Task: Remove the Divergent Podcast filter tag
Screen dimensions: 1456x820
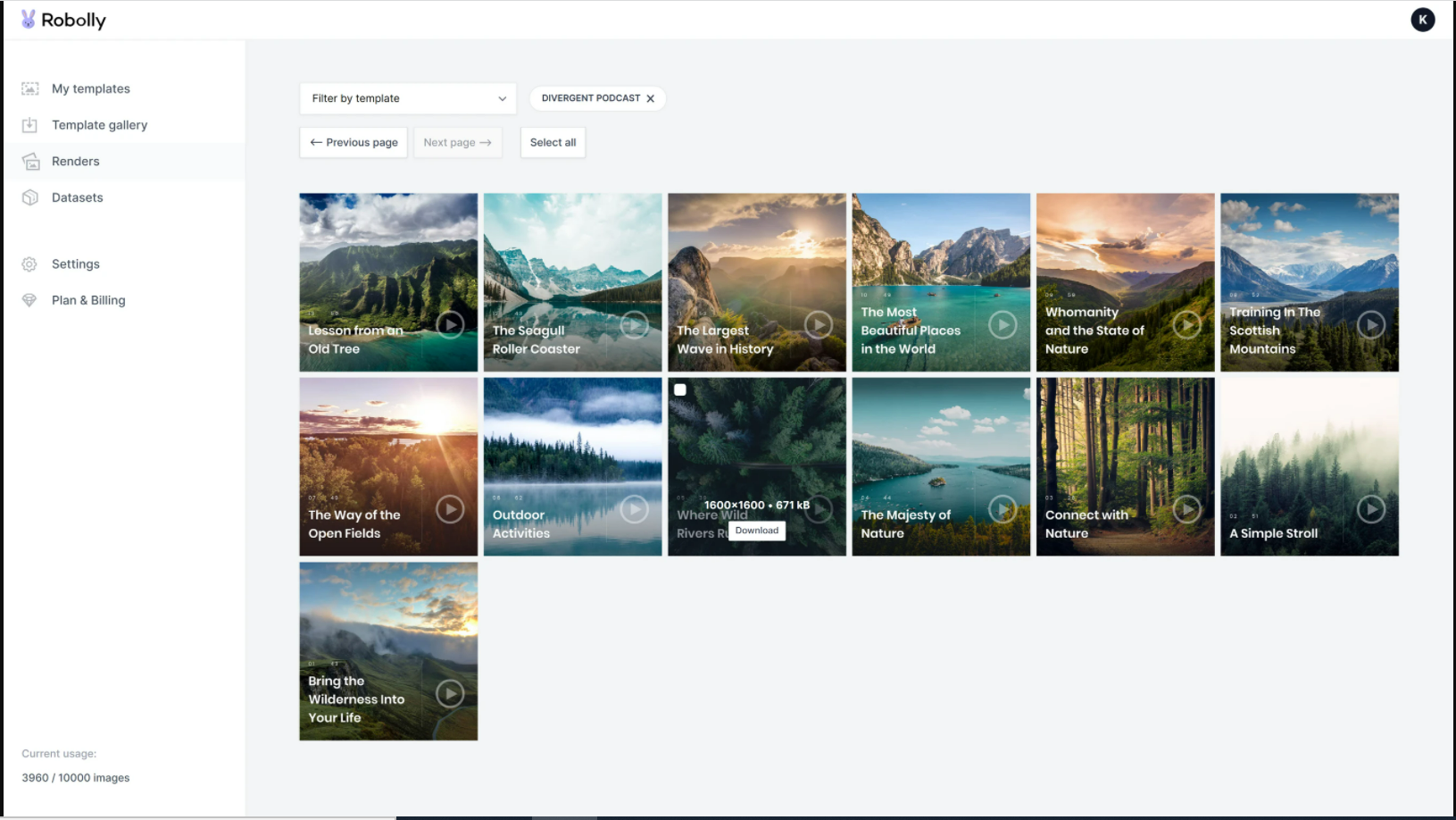Action: [x=650, y=98]
